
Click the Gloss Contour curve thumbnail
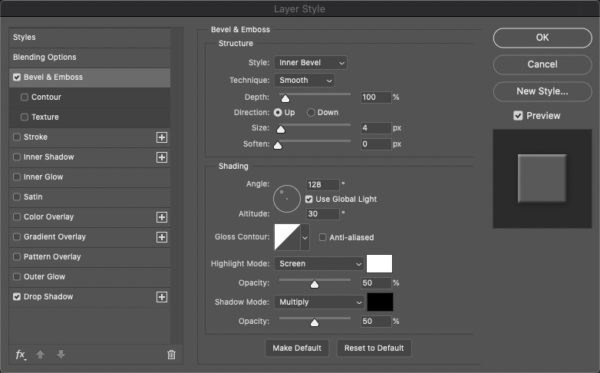[287, 237]
